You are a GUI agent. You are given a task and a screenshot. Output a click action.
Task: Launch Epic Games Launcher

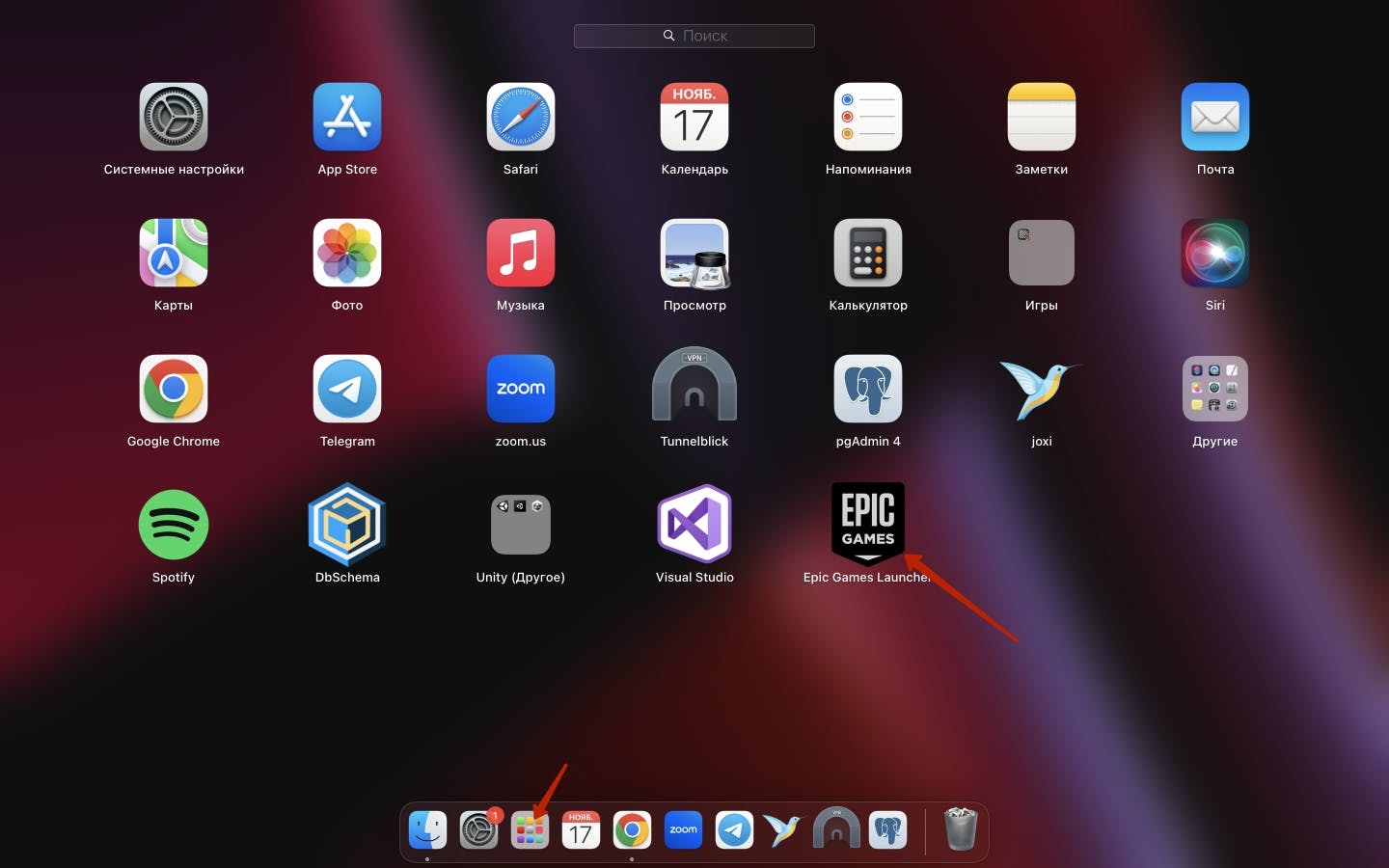[868, 523]
